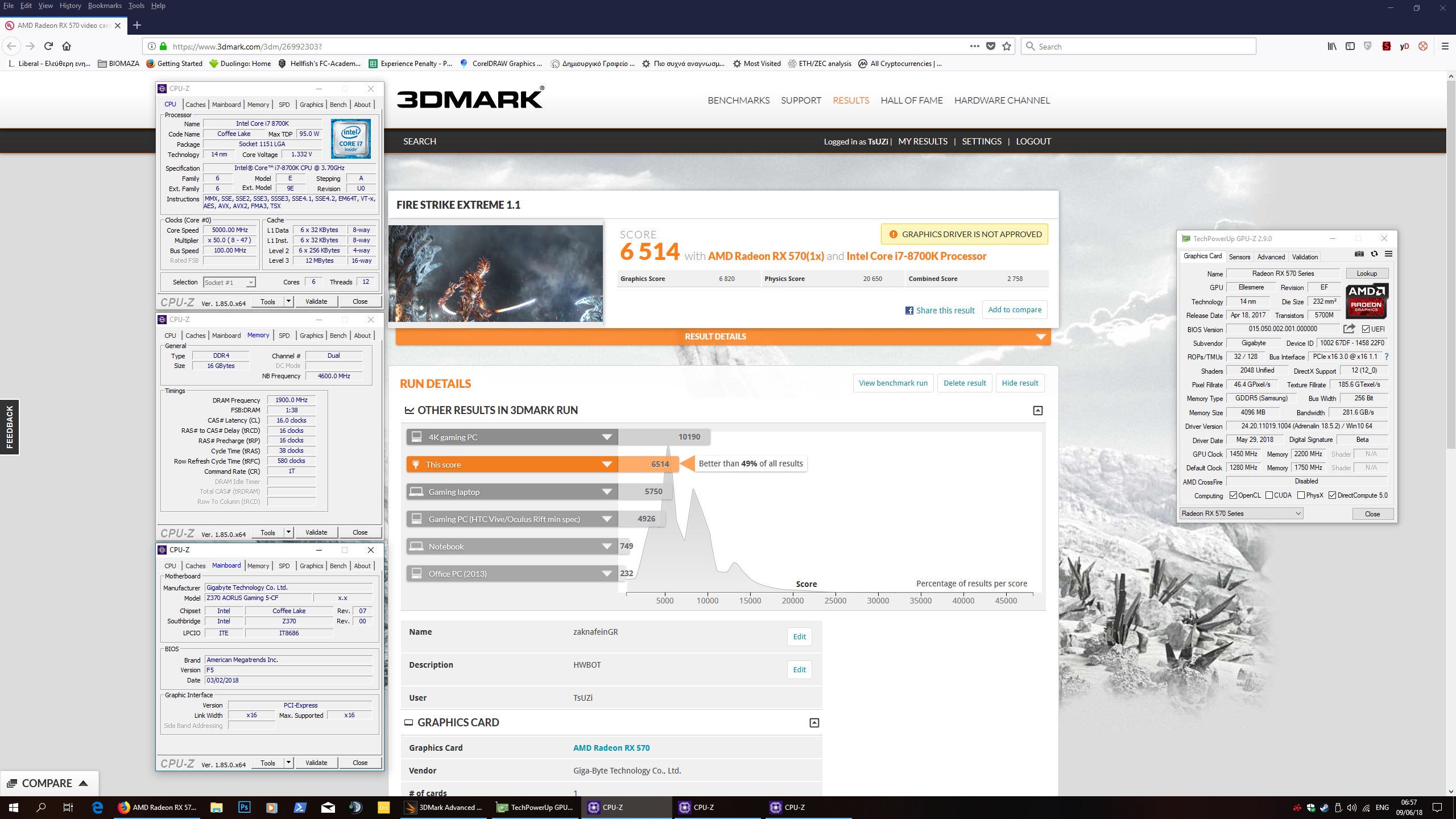Image resolution: width=1456 pixels, height=819 pixels.
Task: Toggle the UEFI checkbox in GPU-Z
Action: click(1366, 329)
